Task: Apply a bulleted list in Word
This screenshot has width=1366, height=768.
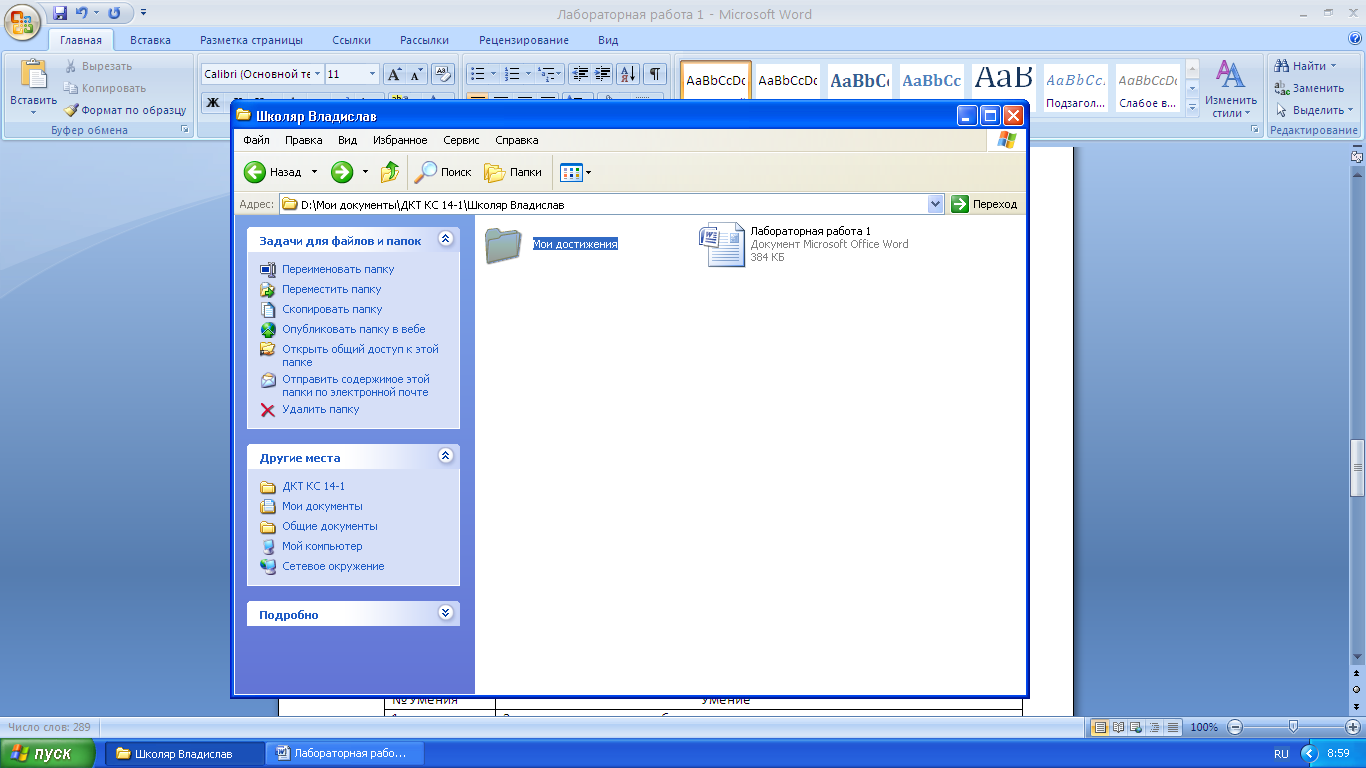Action: point(478,74)
